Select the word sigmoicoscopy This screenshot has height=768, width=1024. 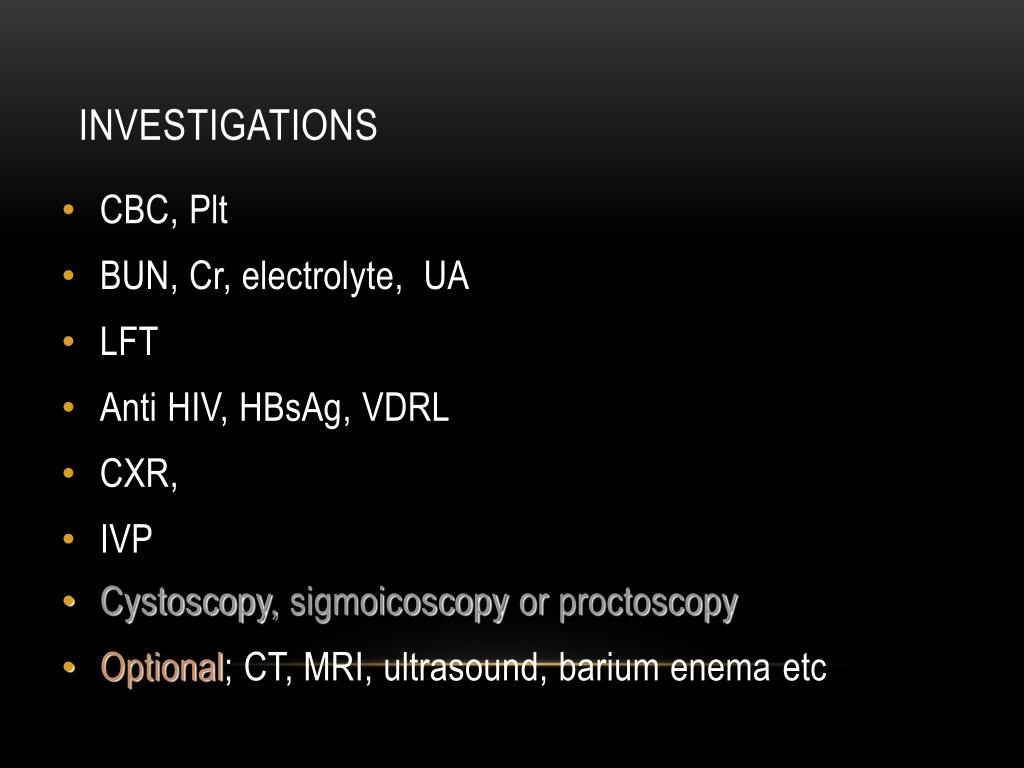pos(399,604)
